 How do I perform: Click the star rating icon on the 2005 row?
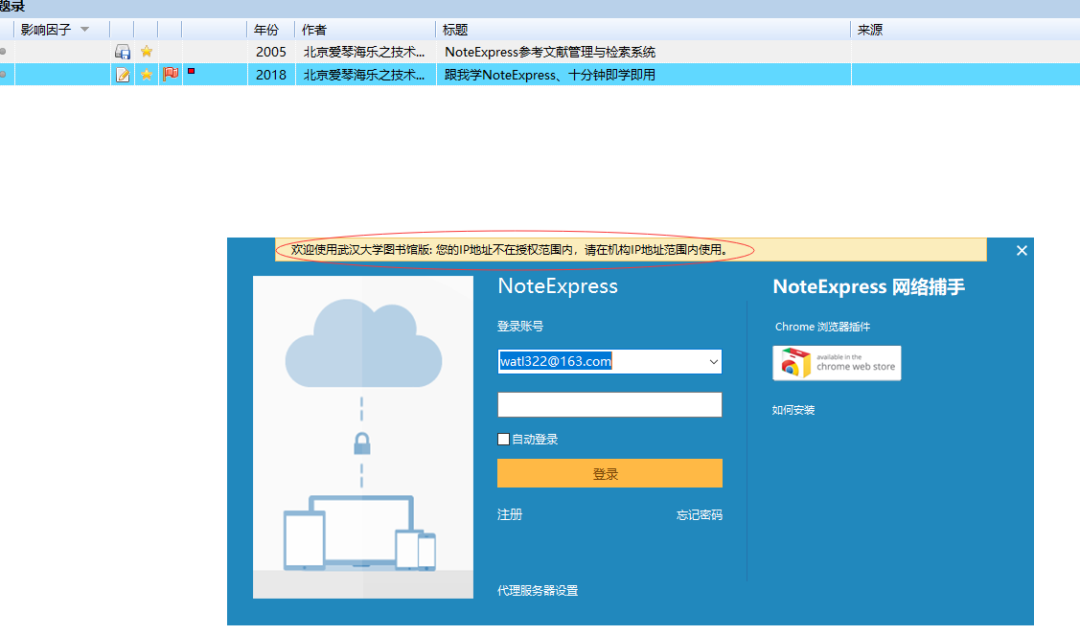tap(145, 51)
